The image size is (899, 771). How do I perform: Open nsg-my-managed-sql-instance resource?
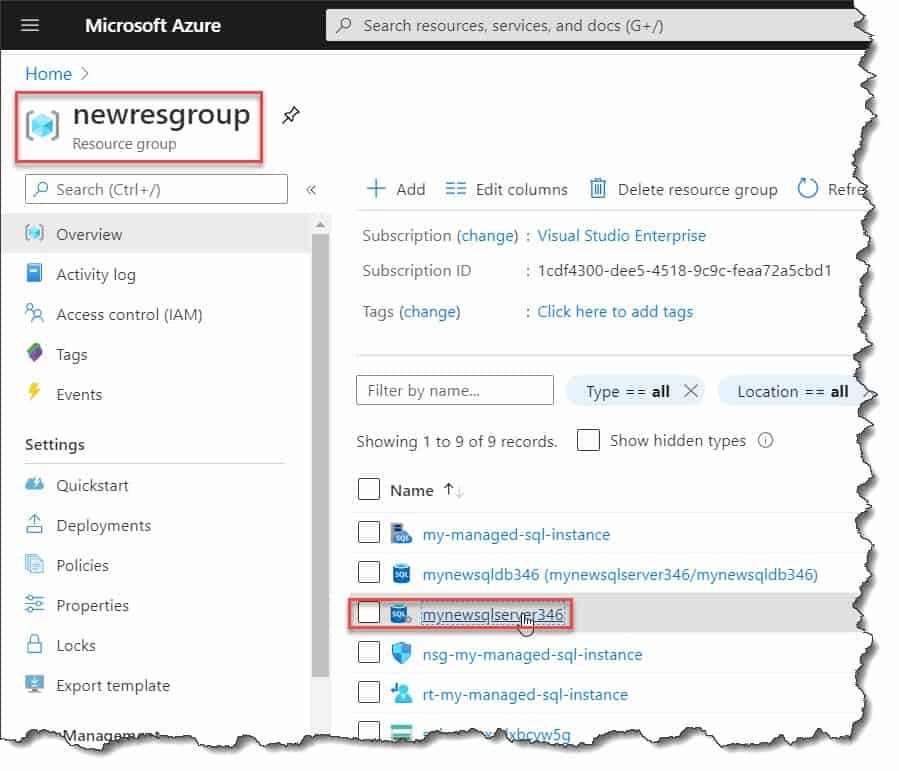tap(532, 655)
